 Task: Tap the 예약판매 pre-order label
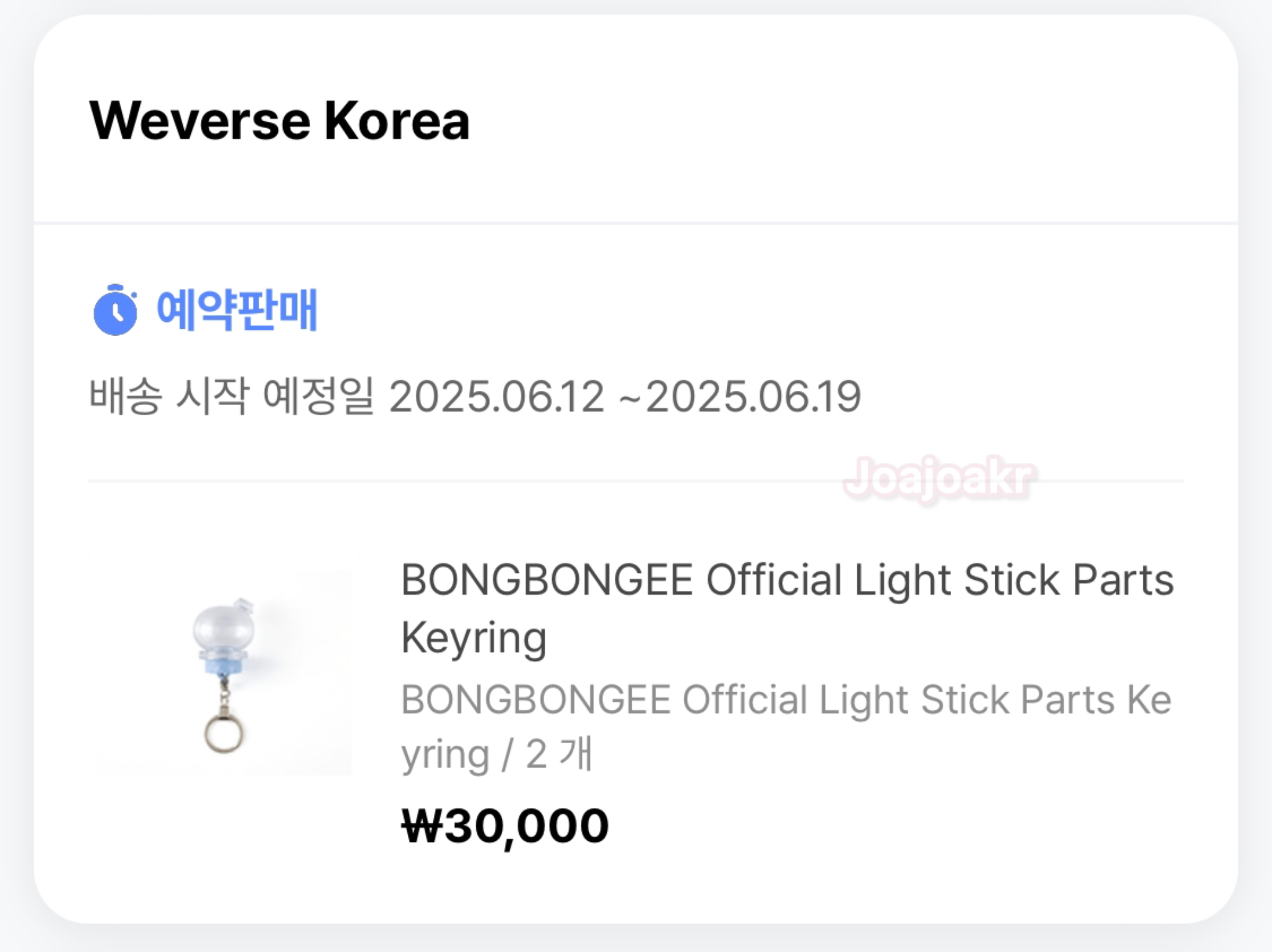[236, 310]
